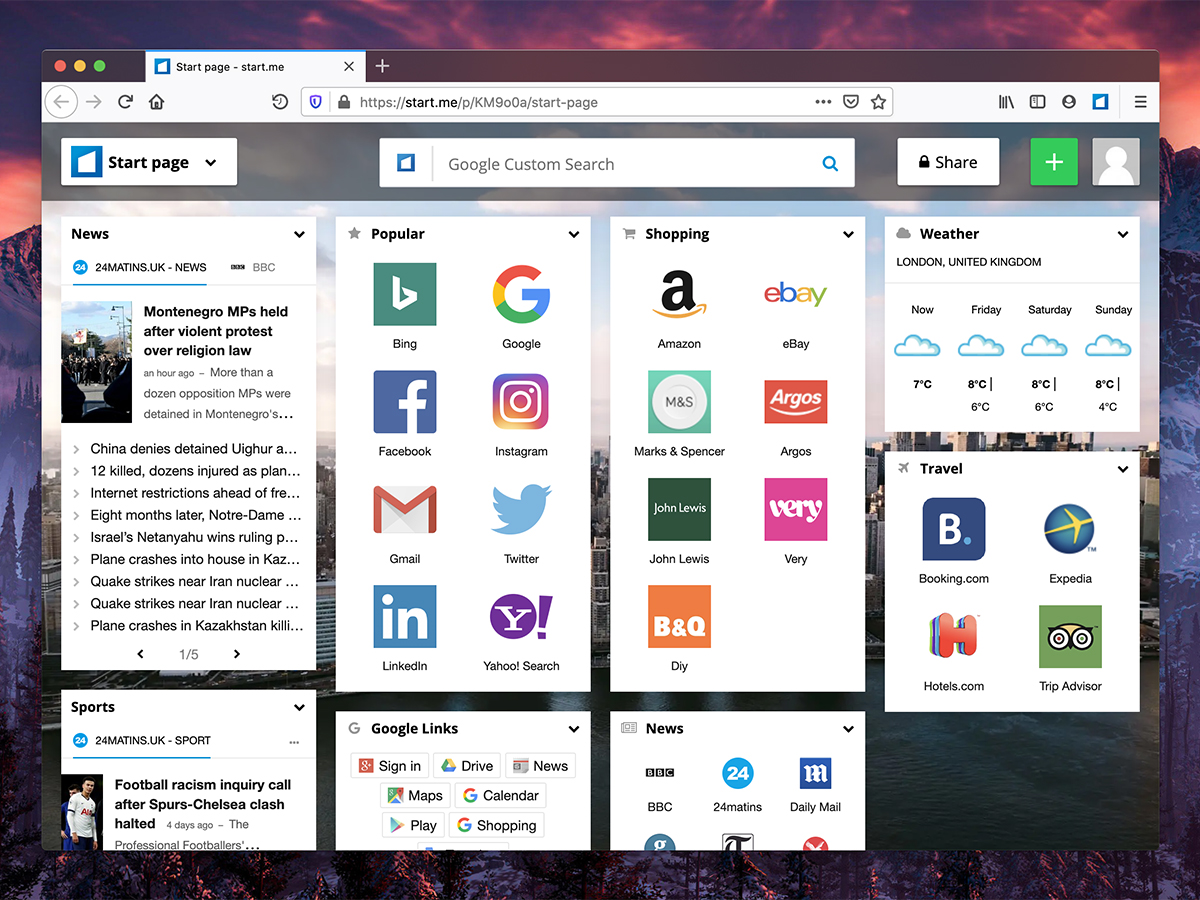This screenshot has width=1200, height=900.
Task: Click the Booking.com travel icon
Action: coord(953,529)
